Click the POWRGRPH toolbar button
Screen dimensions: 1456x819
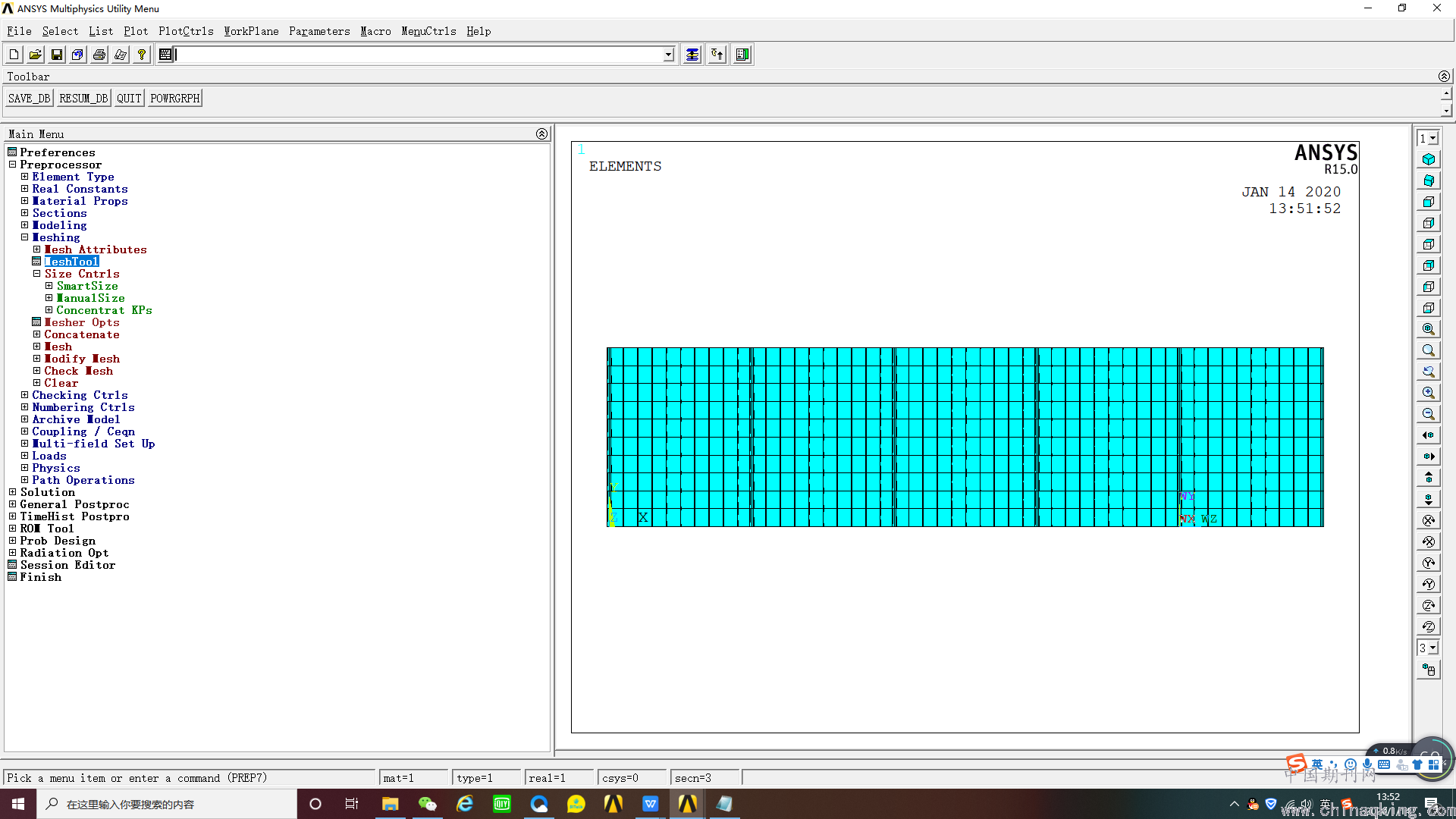click(x=175, y=99)
